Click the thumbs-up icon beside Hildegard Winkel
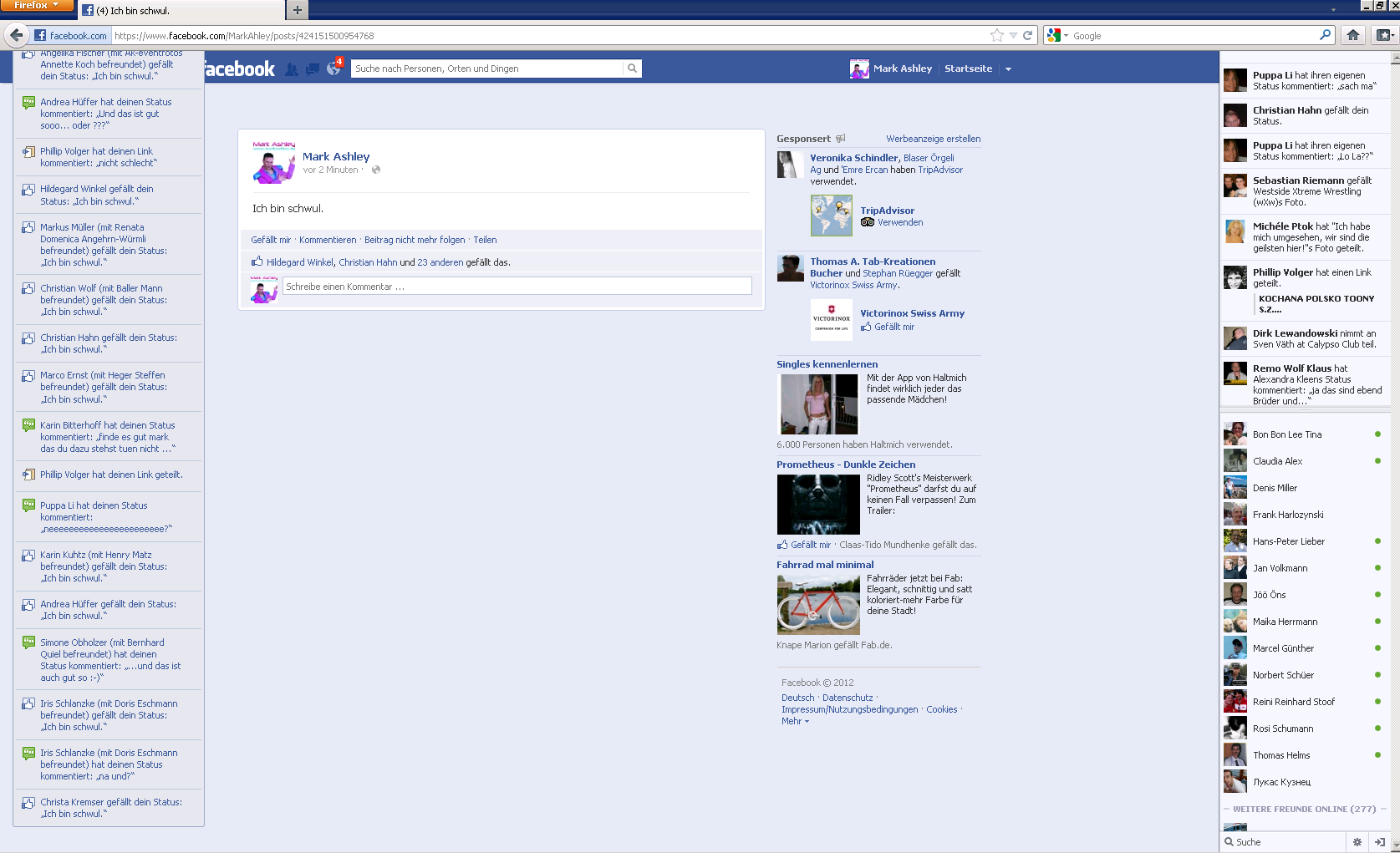This screenshot has width=1400, height=853. (257, 261)
